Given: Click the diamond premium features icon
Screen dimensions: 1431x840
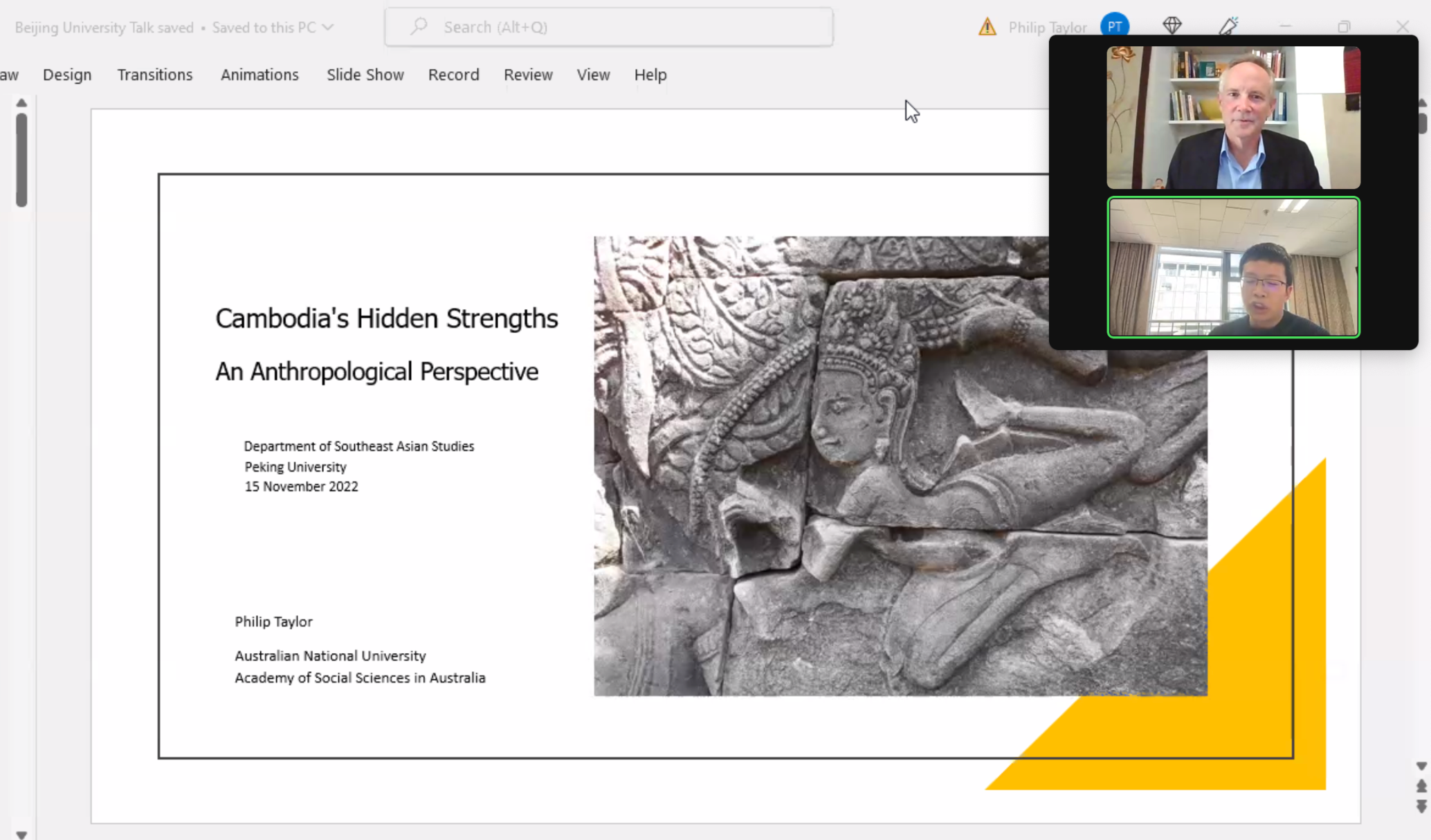Looking at the screenshot, I should 1172,26.
